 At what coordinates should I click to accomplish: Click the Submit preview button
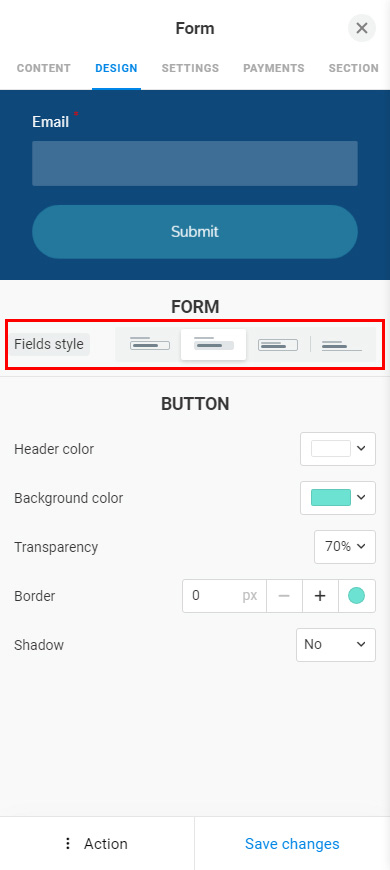195,231
